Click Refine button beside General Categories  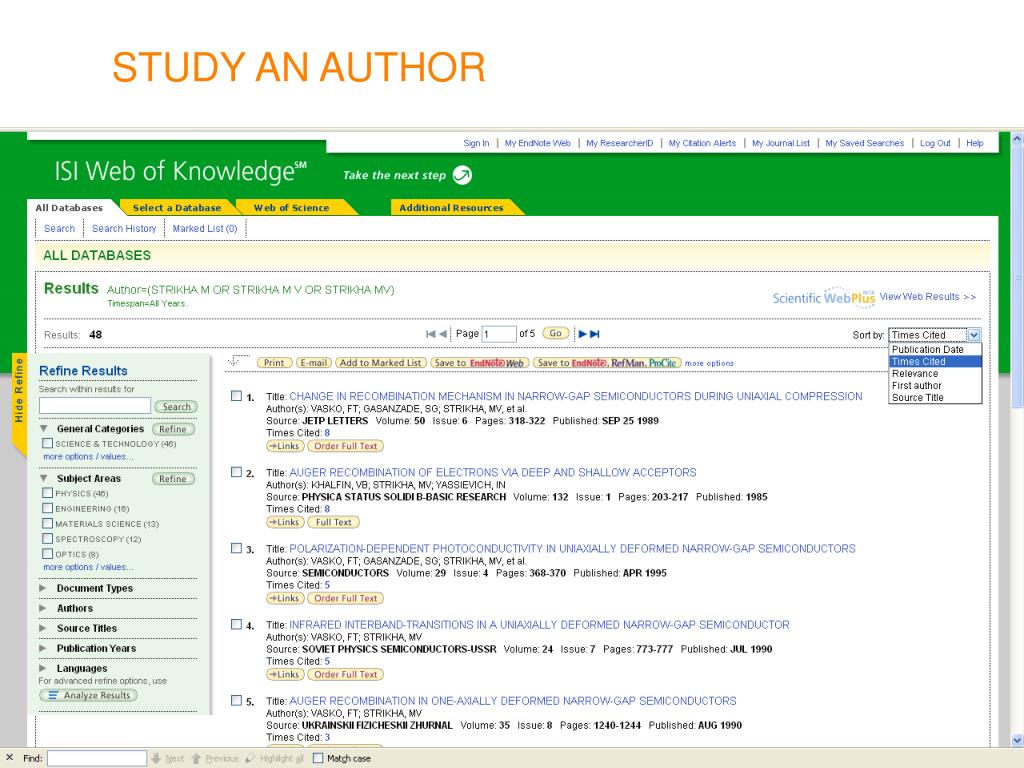pos(173,429)
